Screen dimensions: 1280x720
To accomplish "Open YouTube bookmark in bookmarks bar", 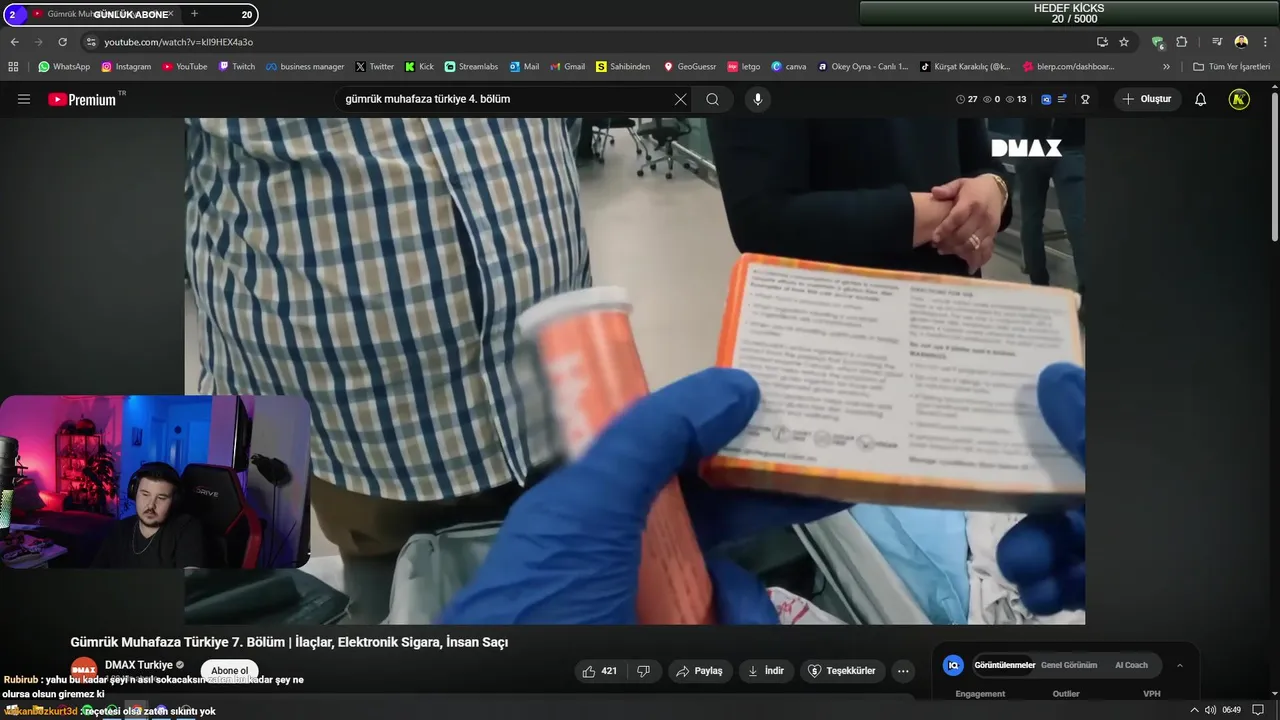I will 185,67.
